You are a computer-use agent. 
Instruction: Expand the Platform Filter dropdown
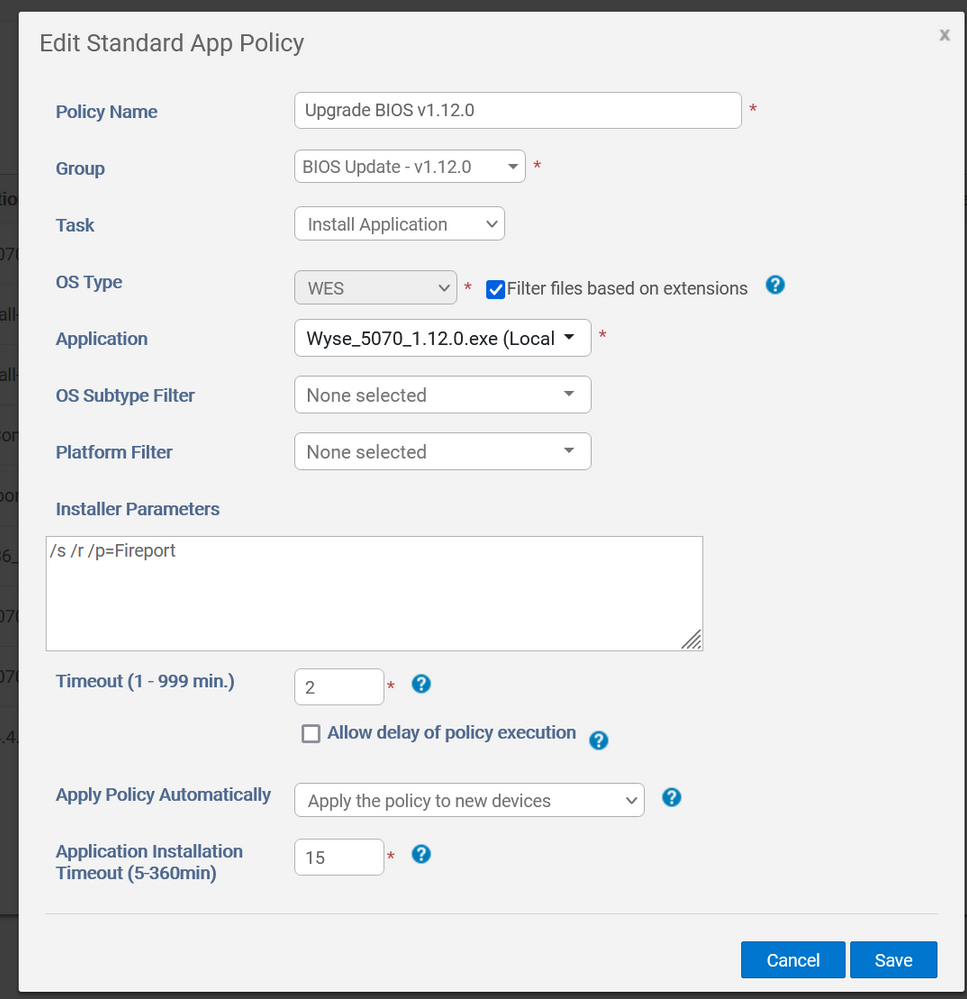[x=443, y=451]
